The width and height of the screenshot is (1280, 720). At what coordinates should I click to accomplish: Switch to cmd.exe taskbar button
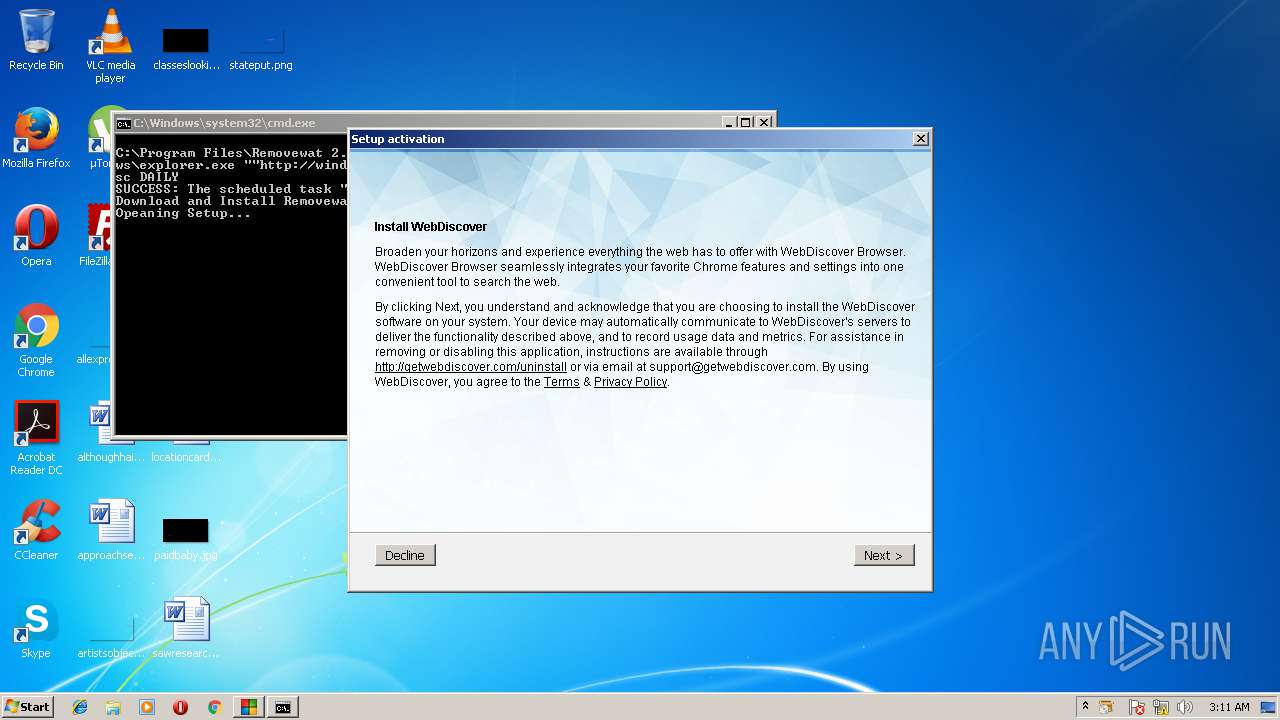click(283, 707)
